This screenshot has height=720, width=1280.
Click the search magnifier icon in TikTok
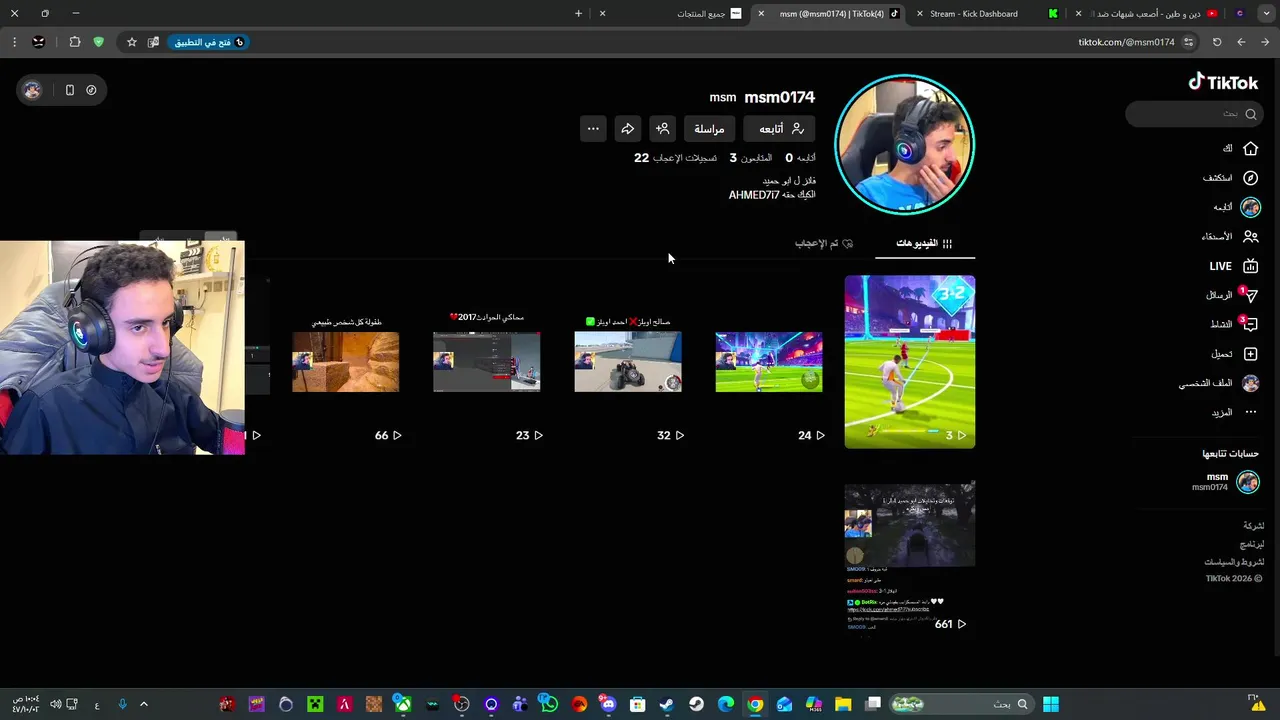(1250, 114)
